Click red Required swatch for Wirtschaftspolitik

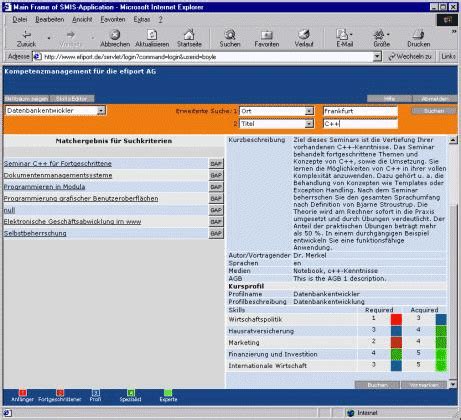tap(396, 319)
